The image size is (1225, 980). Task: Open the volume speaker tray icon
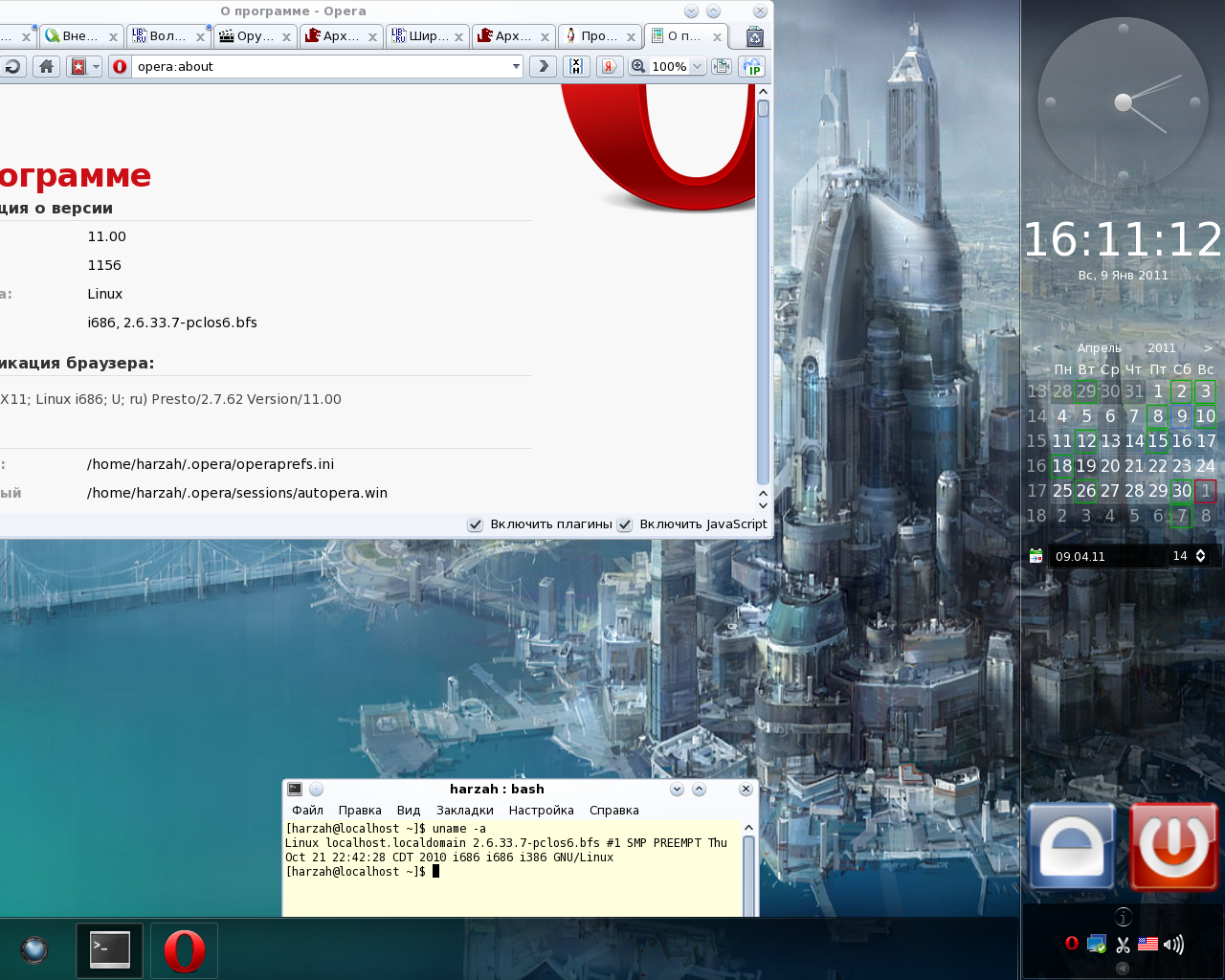coord(1173,945)
